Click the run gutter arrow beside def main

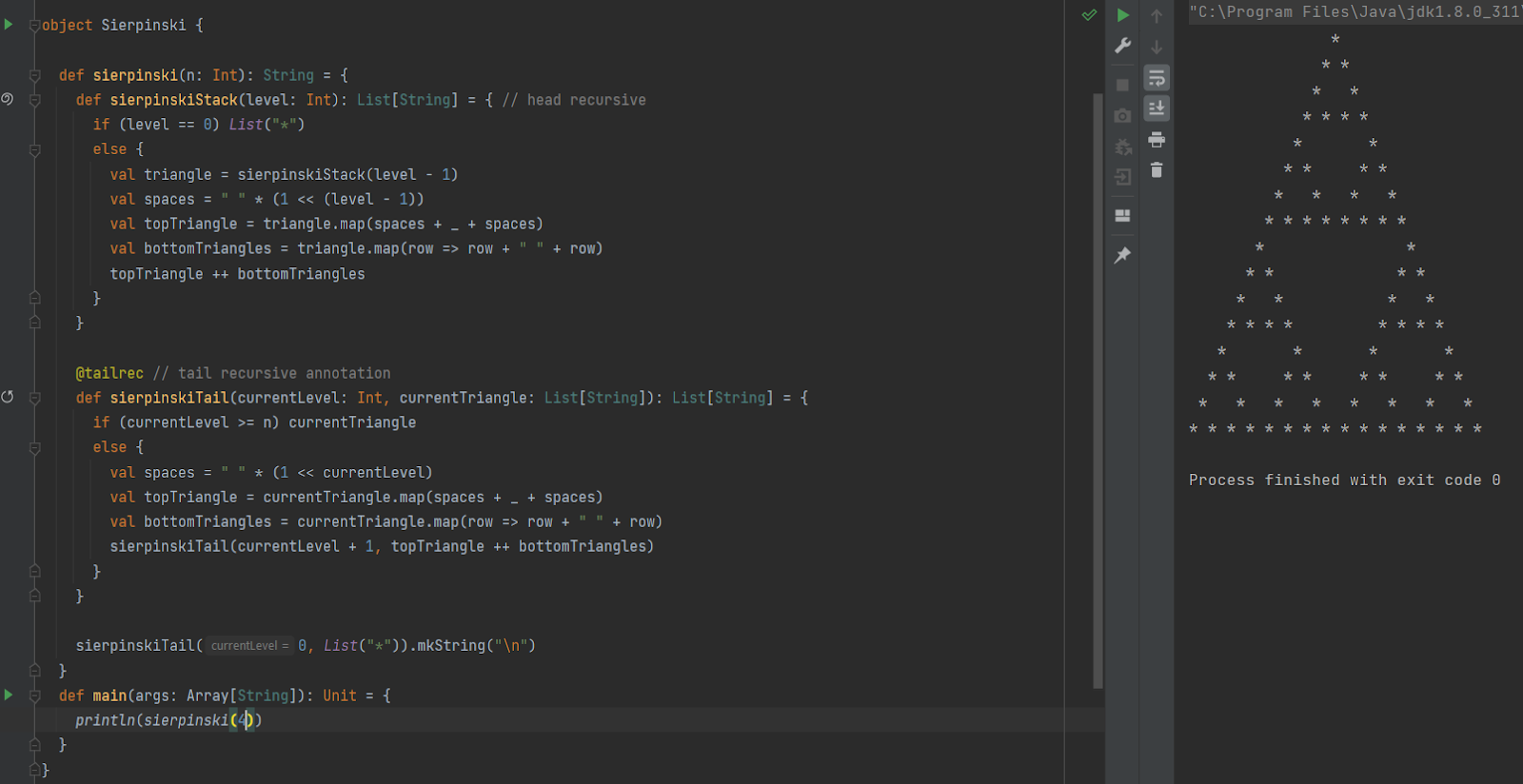pyautogui.click(x=9, y=695)
